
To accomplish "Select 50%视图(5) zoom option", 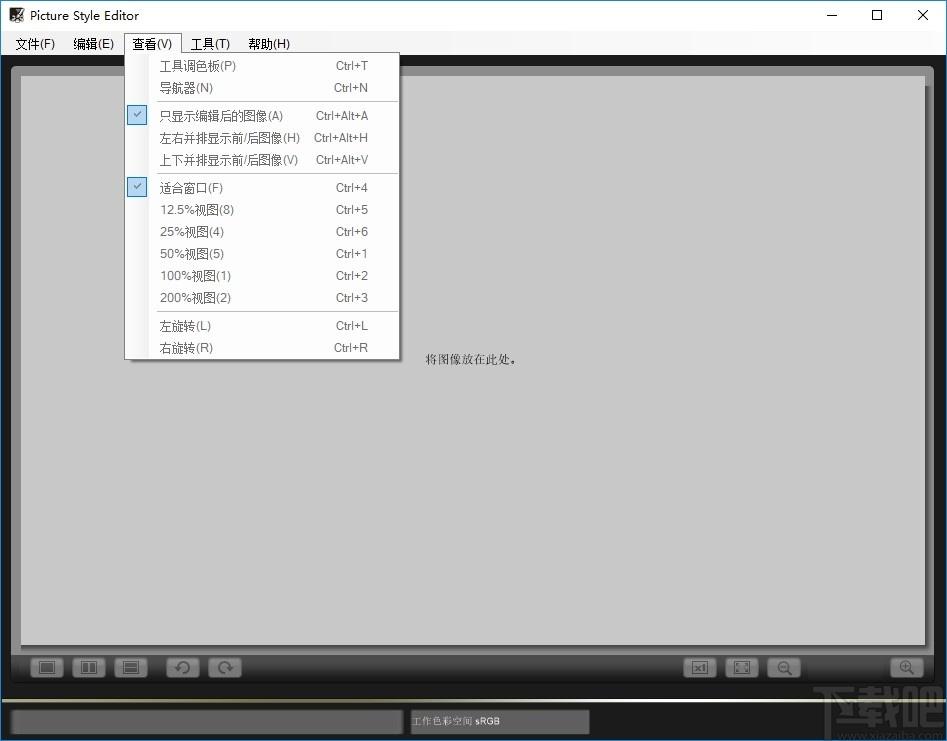I will (x=262, y=254).
